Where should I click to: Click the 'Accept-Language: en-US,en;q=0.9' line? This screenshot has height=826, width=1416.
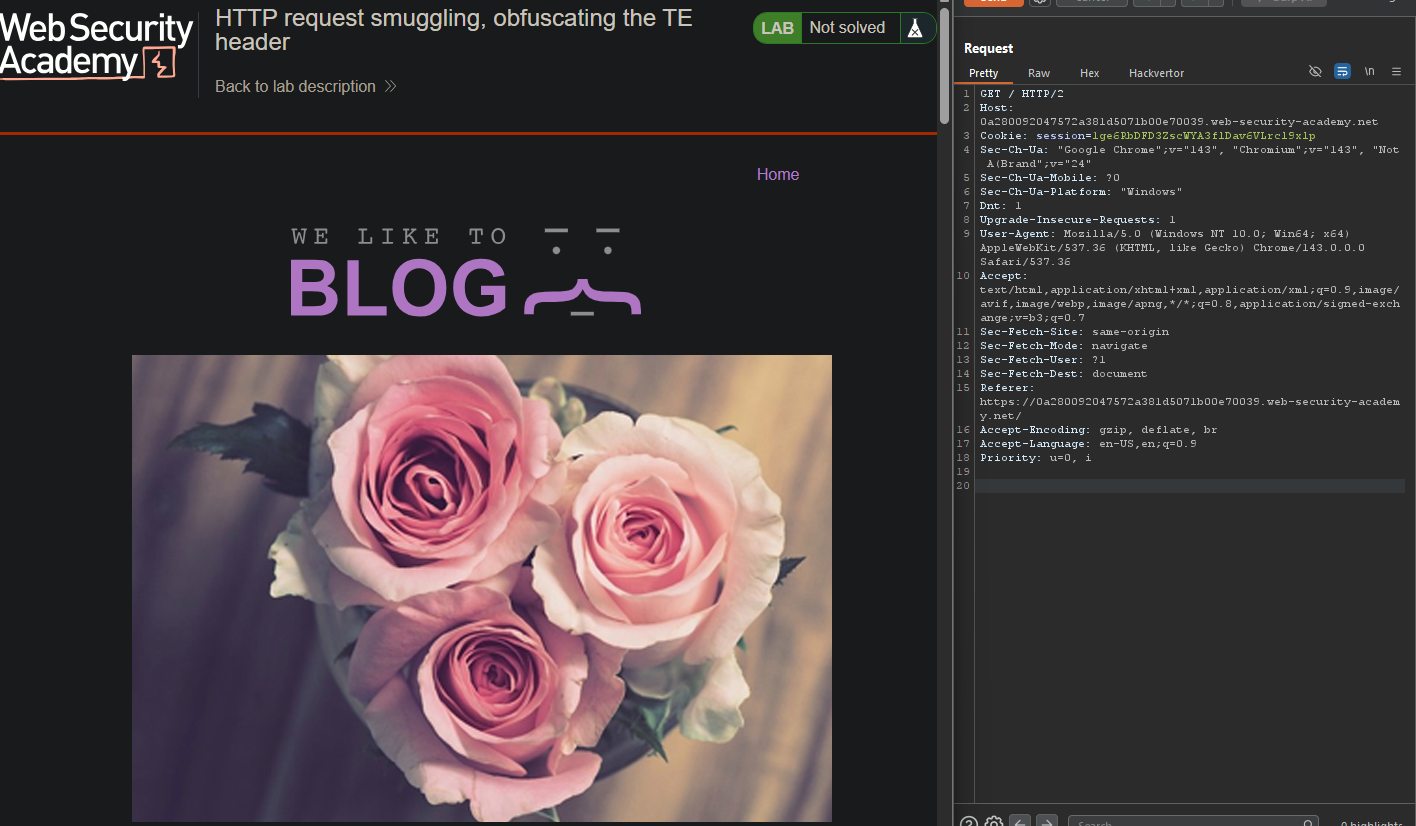1088,443
